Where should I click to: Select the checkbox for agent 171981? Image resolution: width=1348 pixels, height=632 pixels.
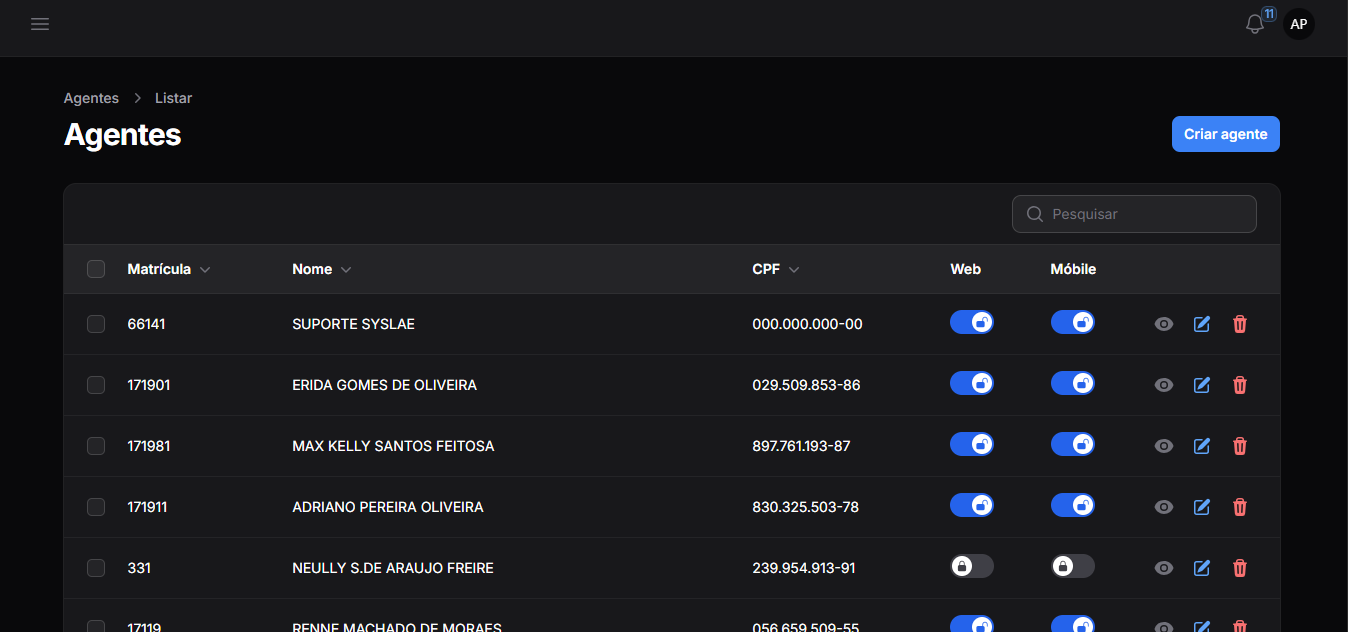click(96, 446)
